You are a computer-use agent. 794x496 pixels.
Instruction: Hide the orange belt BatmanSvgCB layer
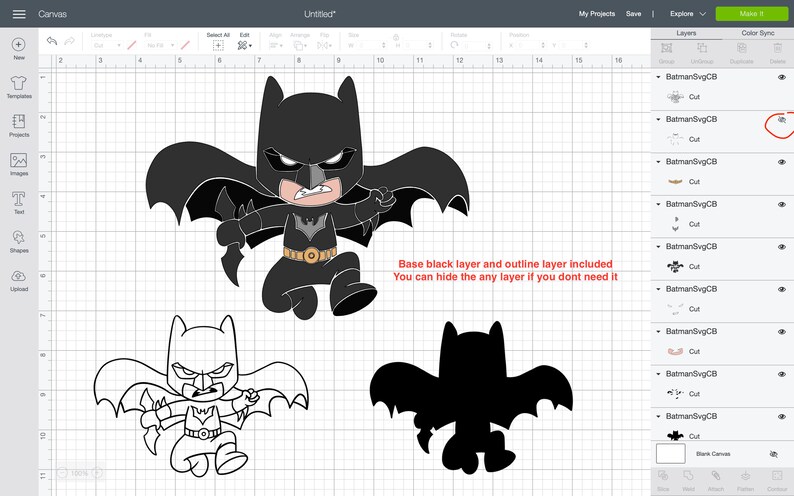[782, 162]
